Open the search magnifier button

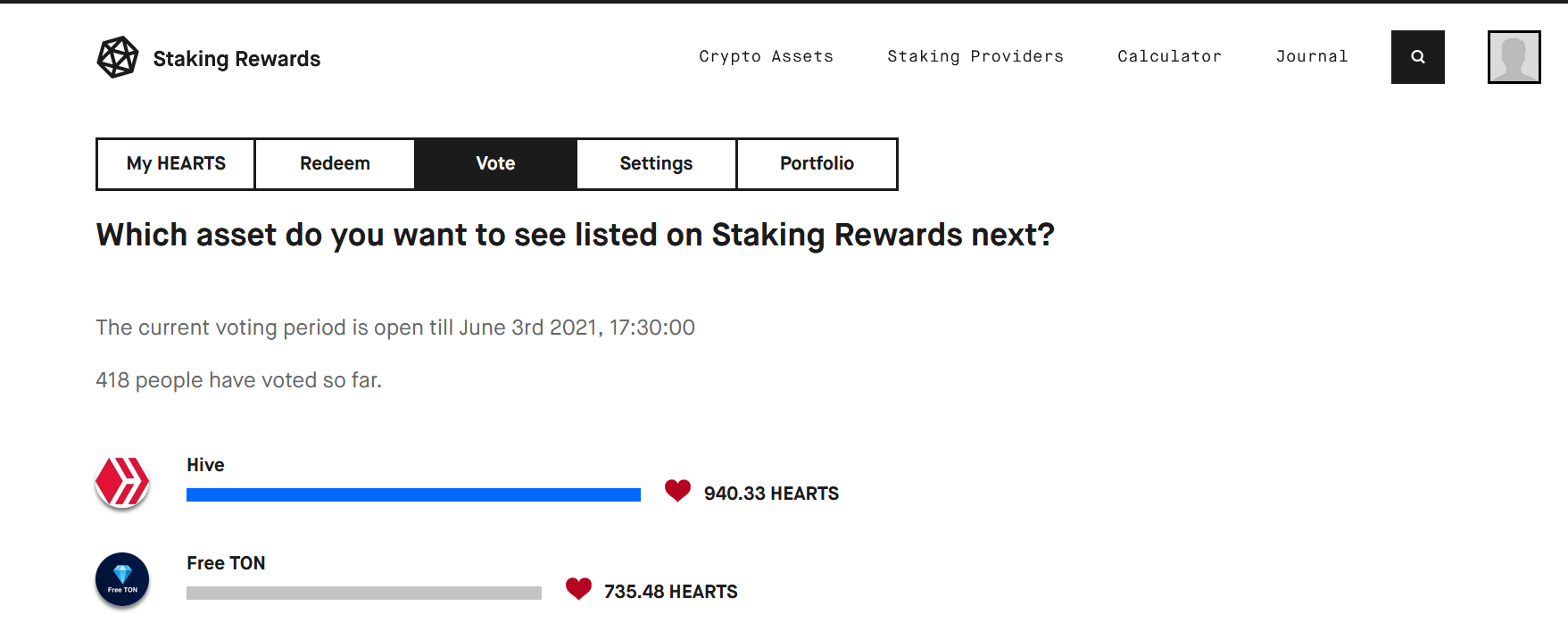[x=1417, y=57]
